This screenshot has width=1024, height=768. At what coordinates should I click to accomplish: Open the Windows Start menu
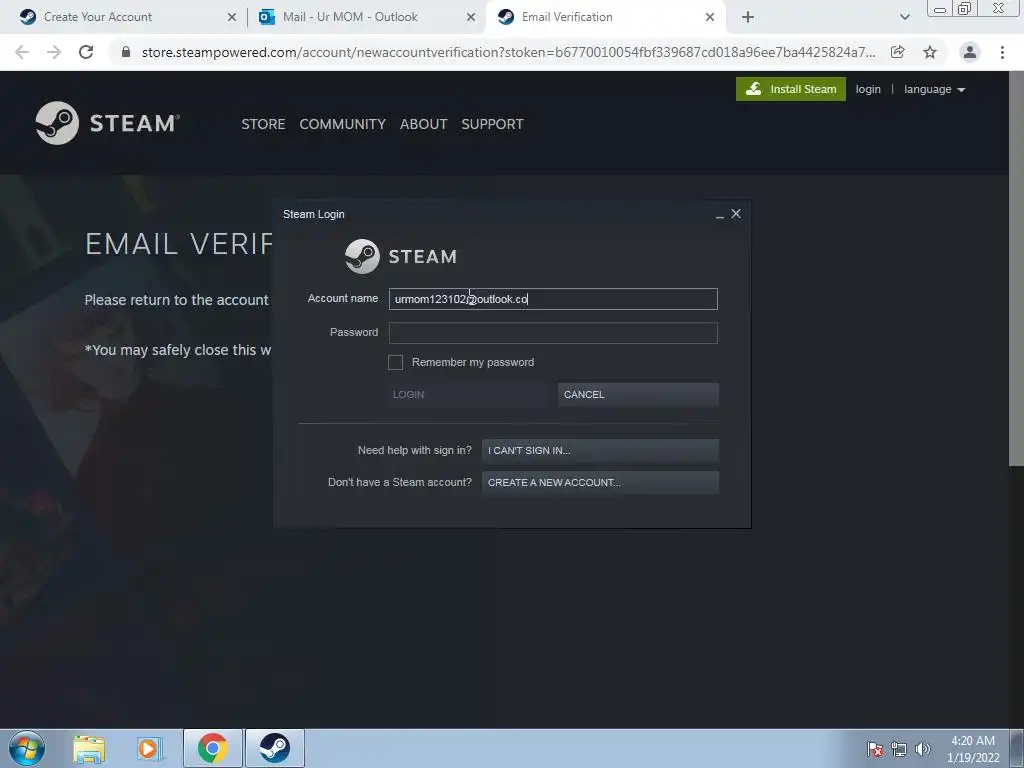click(x=27, y=748)
